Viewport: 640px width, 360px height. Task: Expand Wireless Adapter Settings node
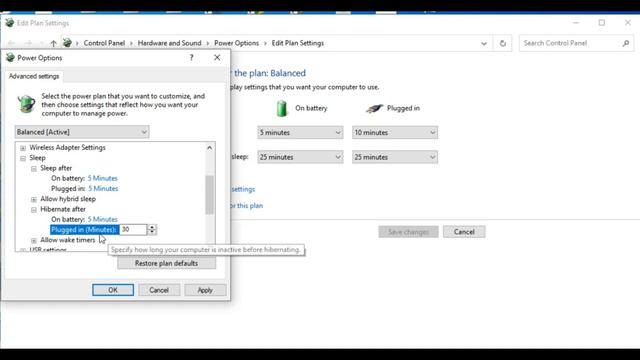point(23,148)
